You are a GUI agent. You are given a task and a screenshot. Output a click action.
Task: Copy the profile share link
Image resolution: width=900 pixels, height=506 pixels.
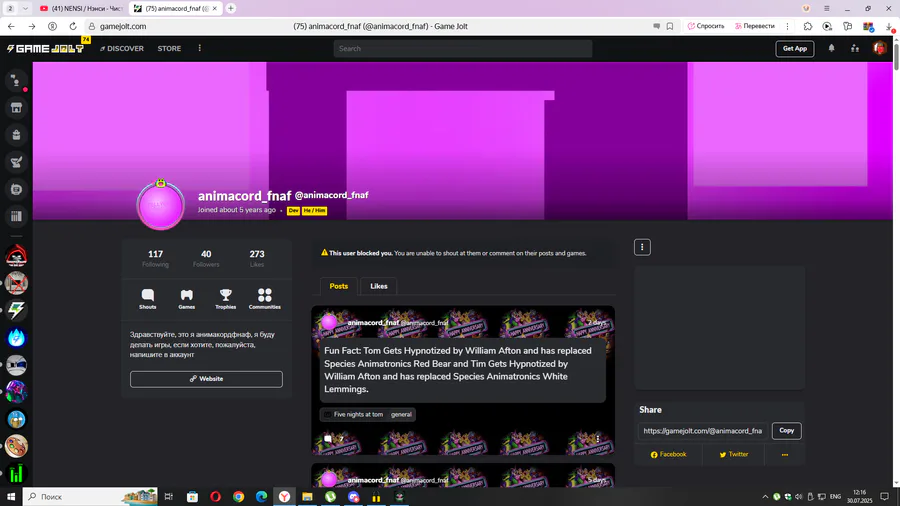[786, 431]
